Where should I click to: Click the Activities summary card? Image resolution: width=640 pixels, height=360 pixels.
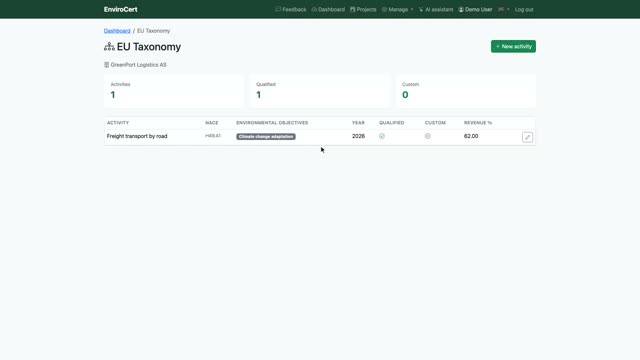tap(174, 91)
